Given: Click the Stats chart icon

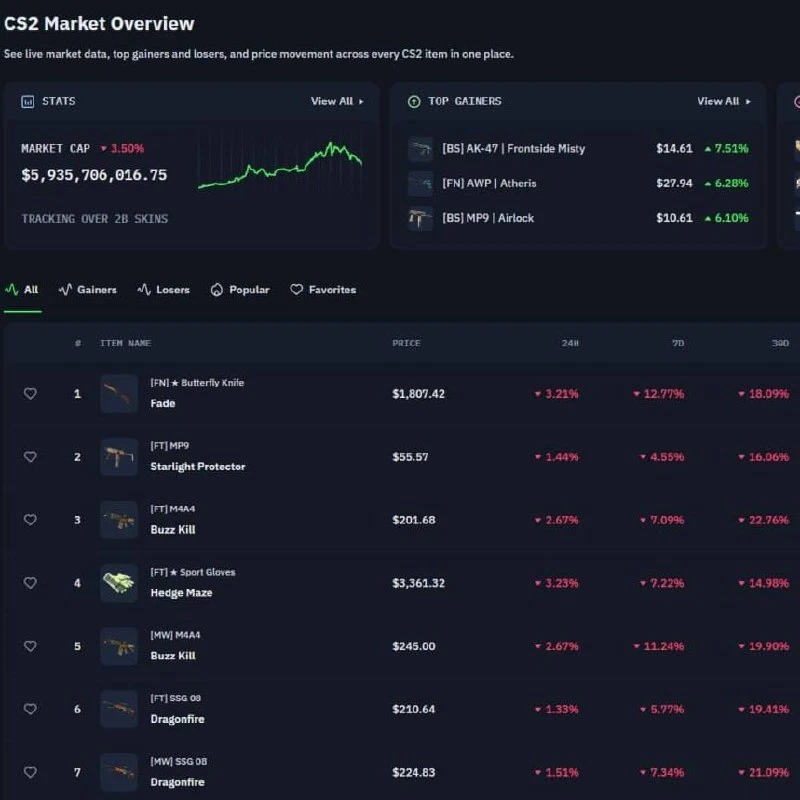Looking at the screenshot, I should 28,102.
